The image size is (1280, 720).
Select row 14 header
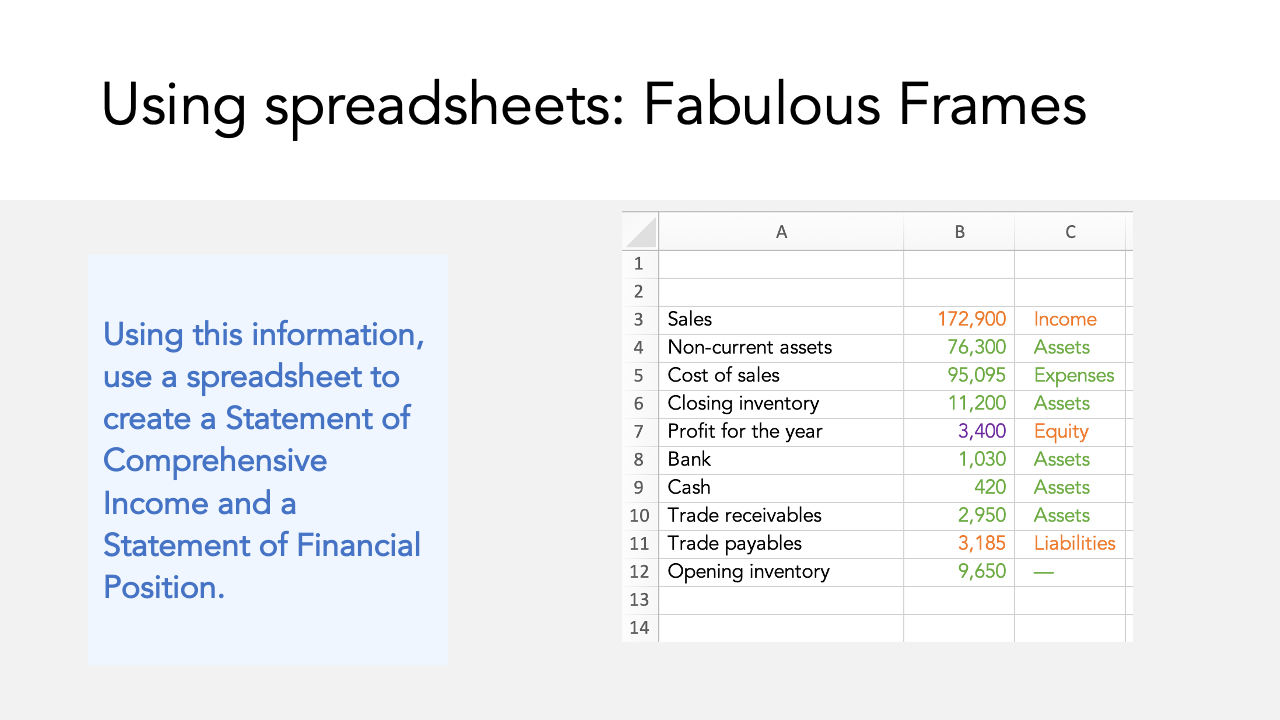click(x=640, y=628)
